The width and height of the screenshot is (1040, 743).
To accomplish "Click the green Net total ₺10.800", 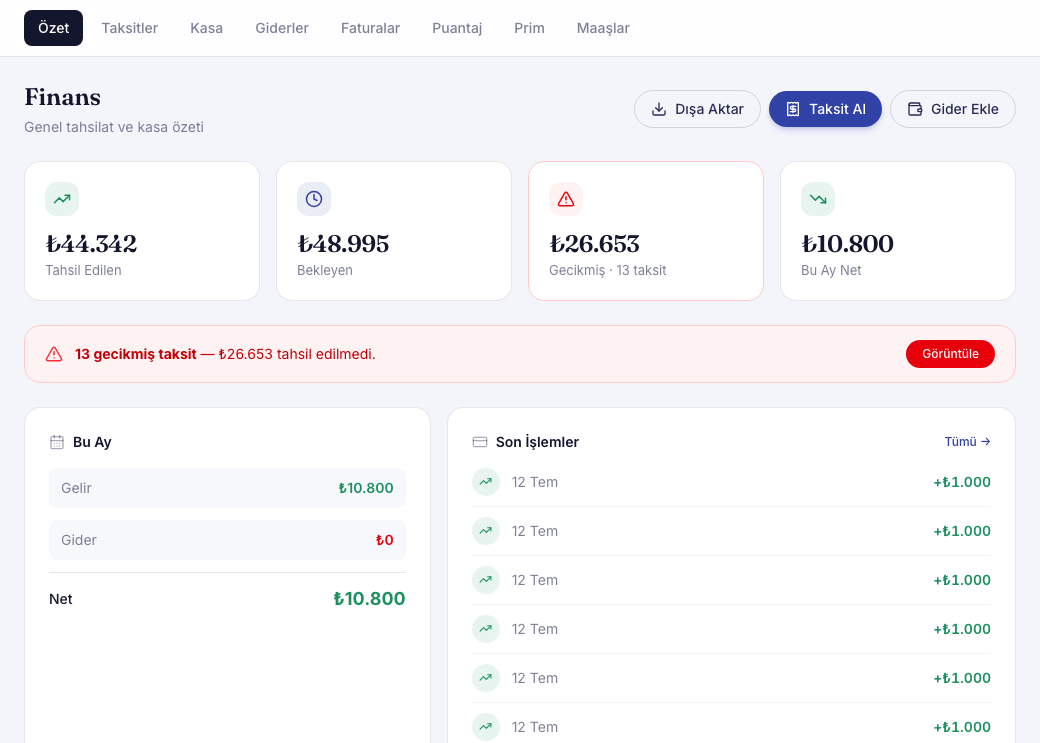I will [x=369, y=598].
